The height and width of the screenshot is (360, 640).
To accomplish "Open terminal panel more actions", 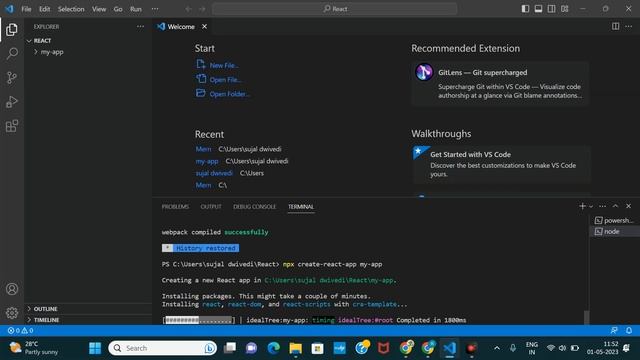I will tap(602, 206).
